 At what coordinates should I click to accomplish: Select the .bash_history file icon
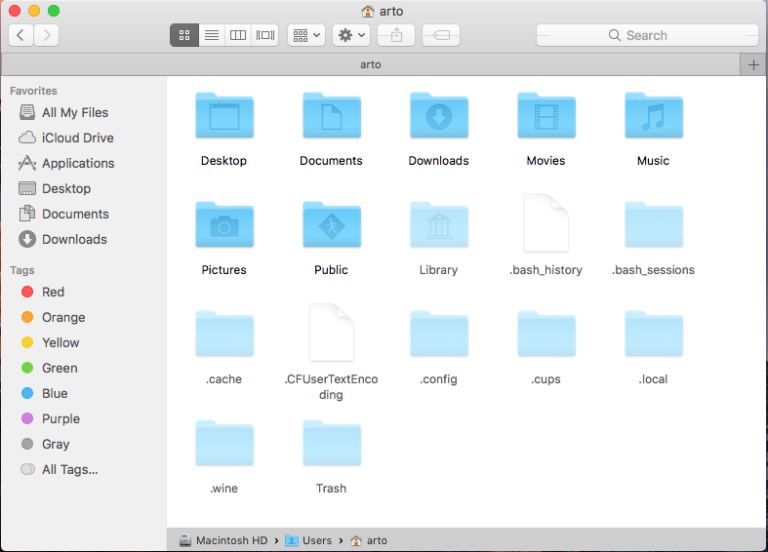pos(546,223)
